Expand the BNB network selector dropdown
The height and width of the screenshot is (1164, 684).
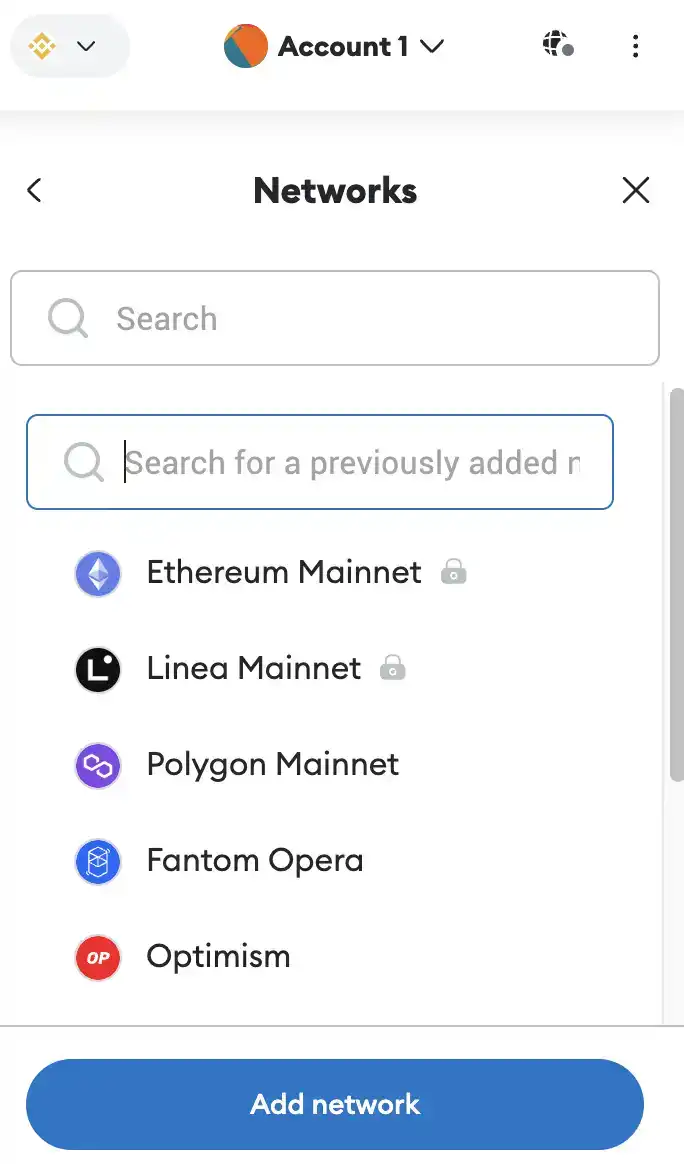69,46
